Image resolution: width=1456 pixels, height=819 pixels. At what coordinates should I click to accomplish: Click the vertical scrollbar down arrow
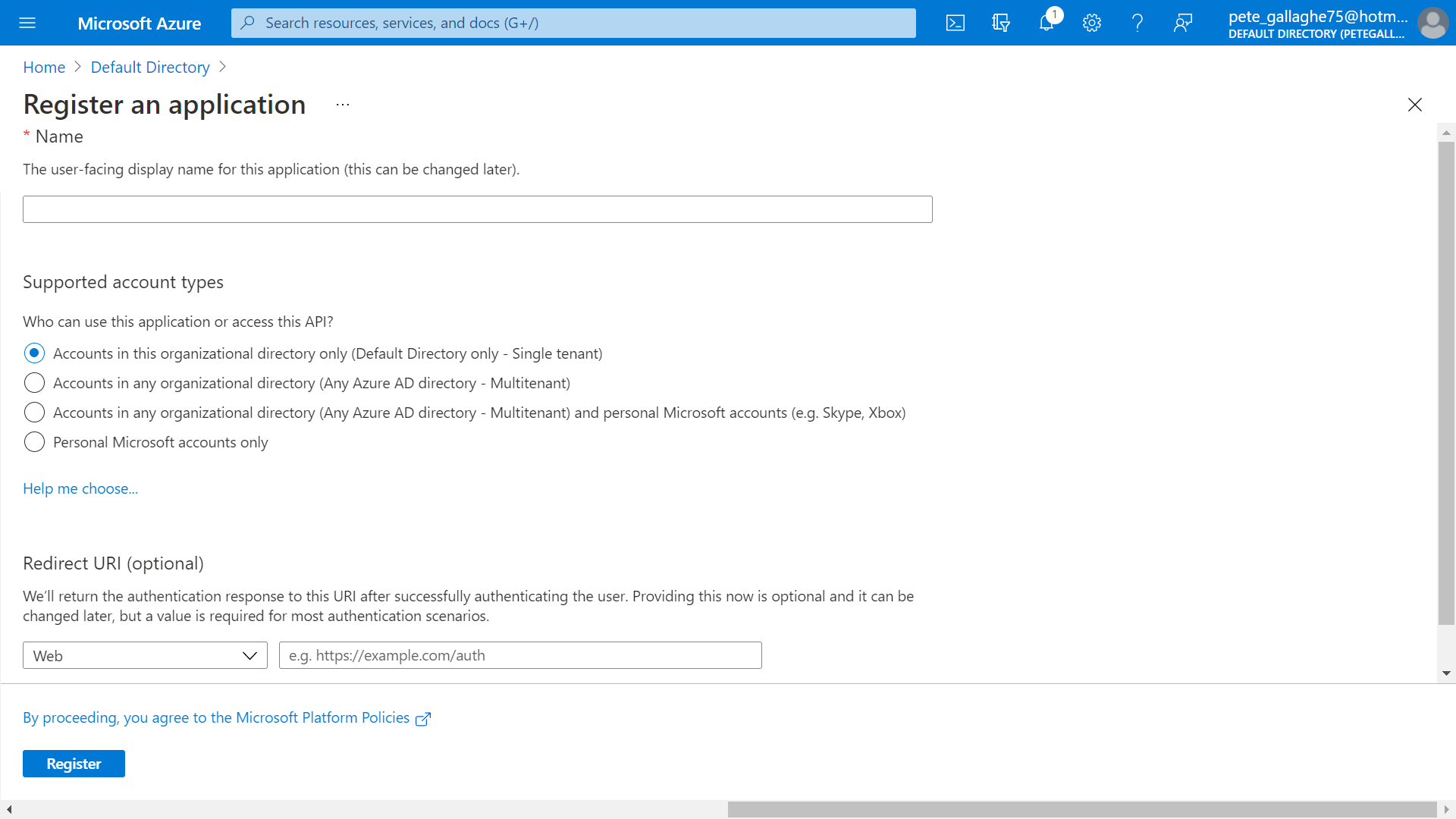(x=1446, y=673)
